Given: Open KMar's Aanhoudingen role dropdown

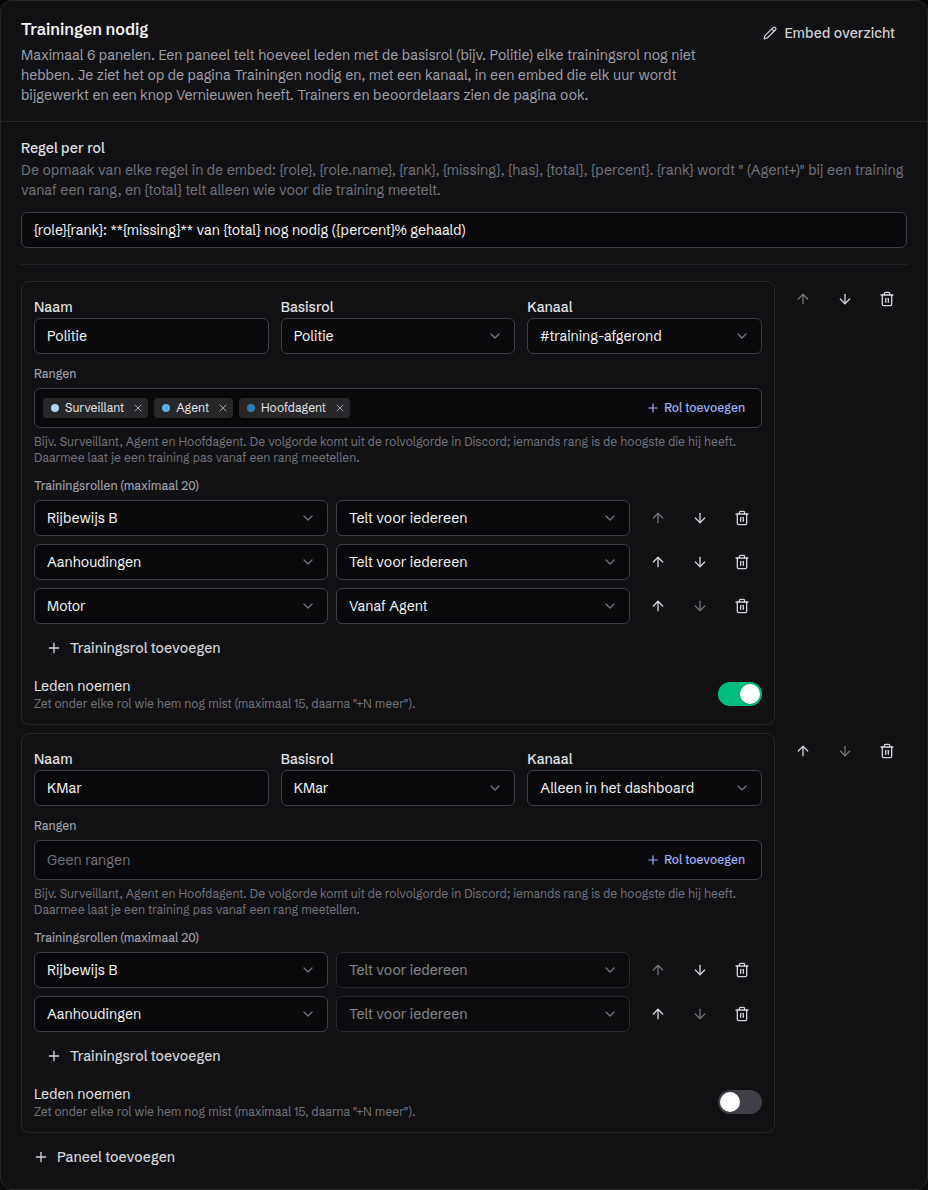Looking at the screenshot, I should point(181,1014).
